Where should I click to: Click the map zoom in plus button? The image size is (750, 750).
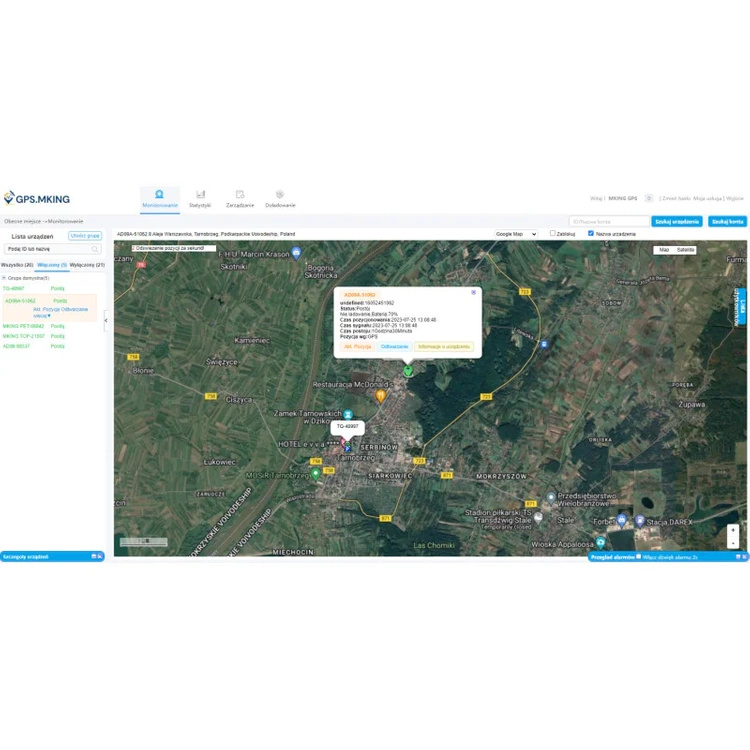coord(733,530)
